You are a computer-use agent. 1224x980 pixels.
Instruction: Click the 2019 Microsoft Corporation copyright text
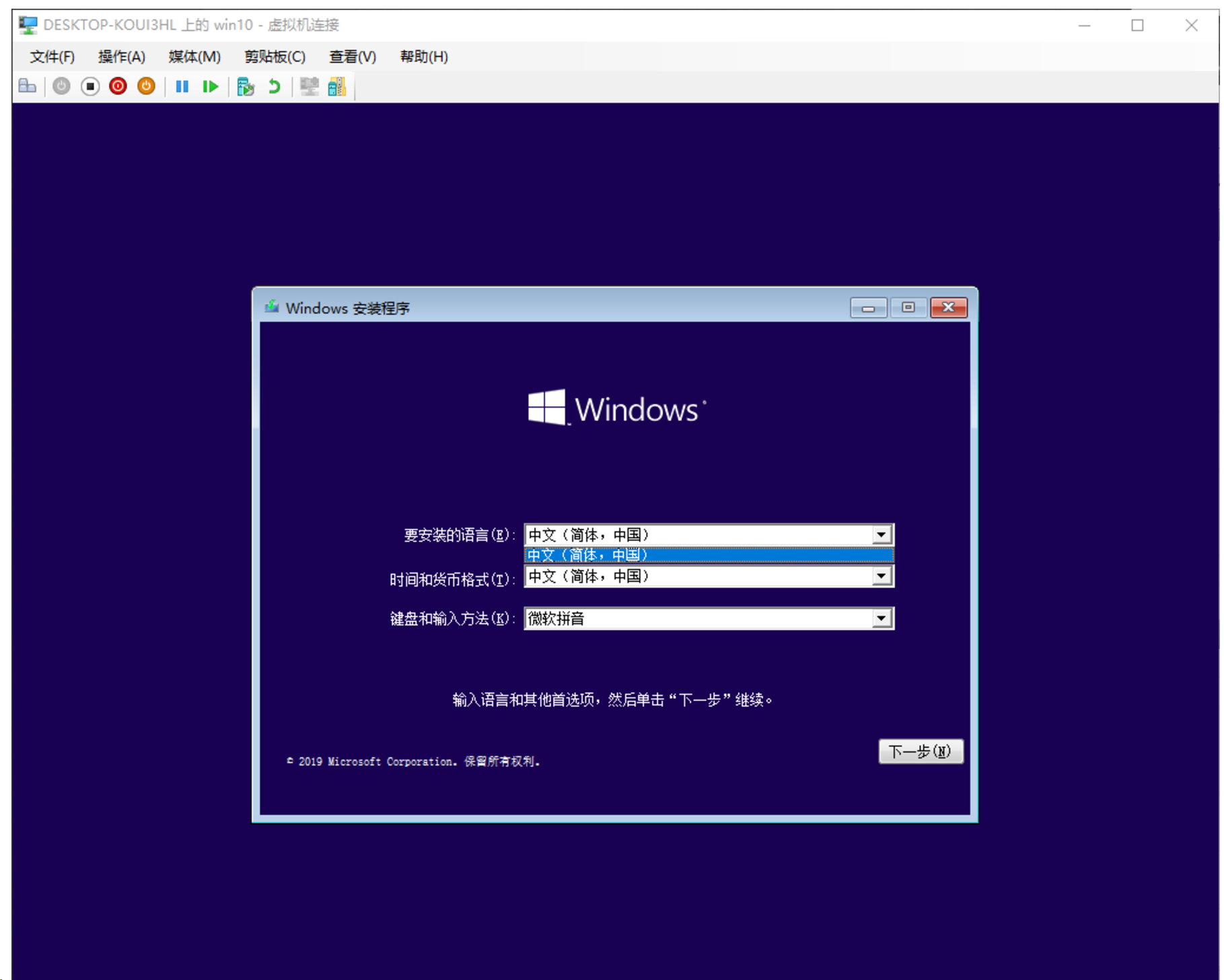413,761
